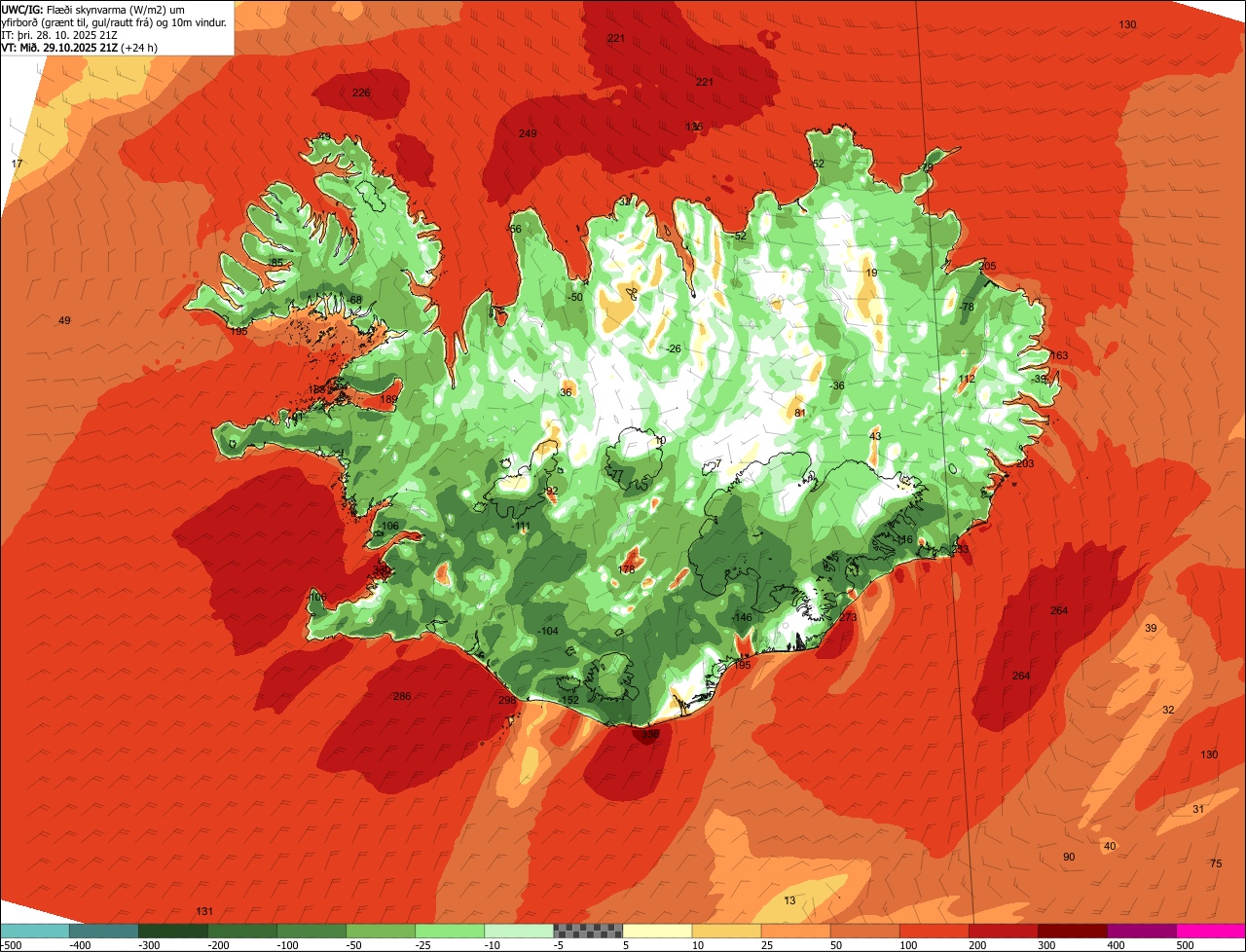Click the map value '286' southwest of Iceland
The height and width of the screenshot is (952, 1246).
402,696
